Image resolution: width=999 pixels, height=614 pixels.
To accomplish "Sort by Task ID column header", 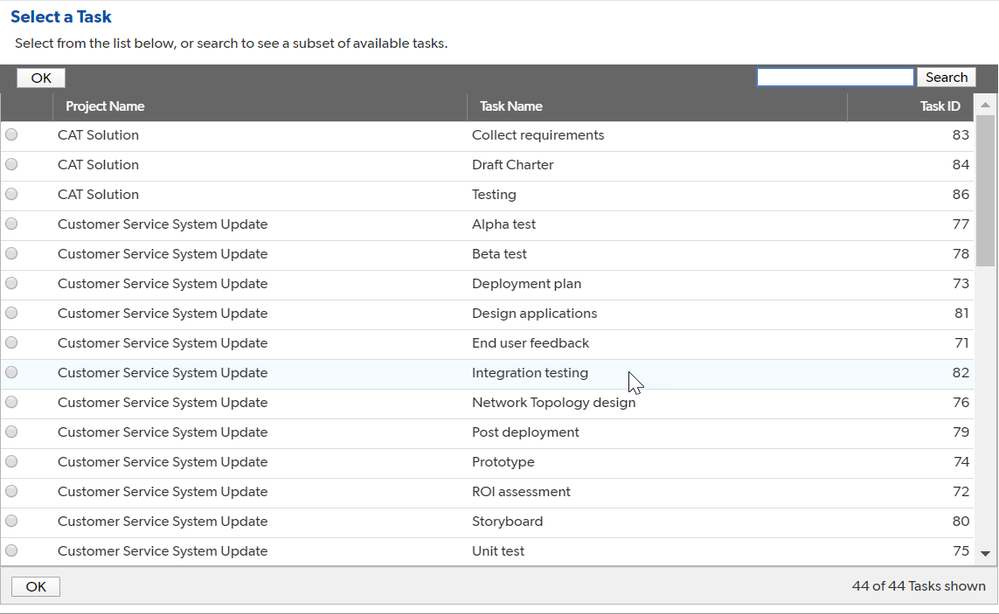I will 940,106.
